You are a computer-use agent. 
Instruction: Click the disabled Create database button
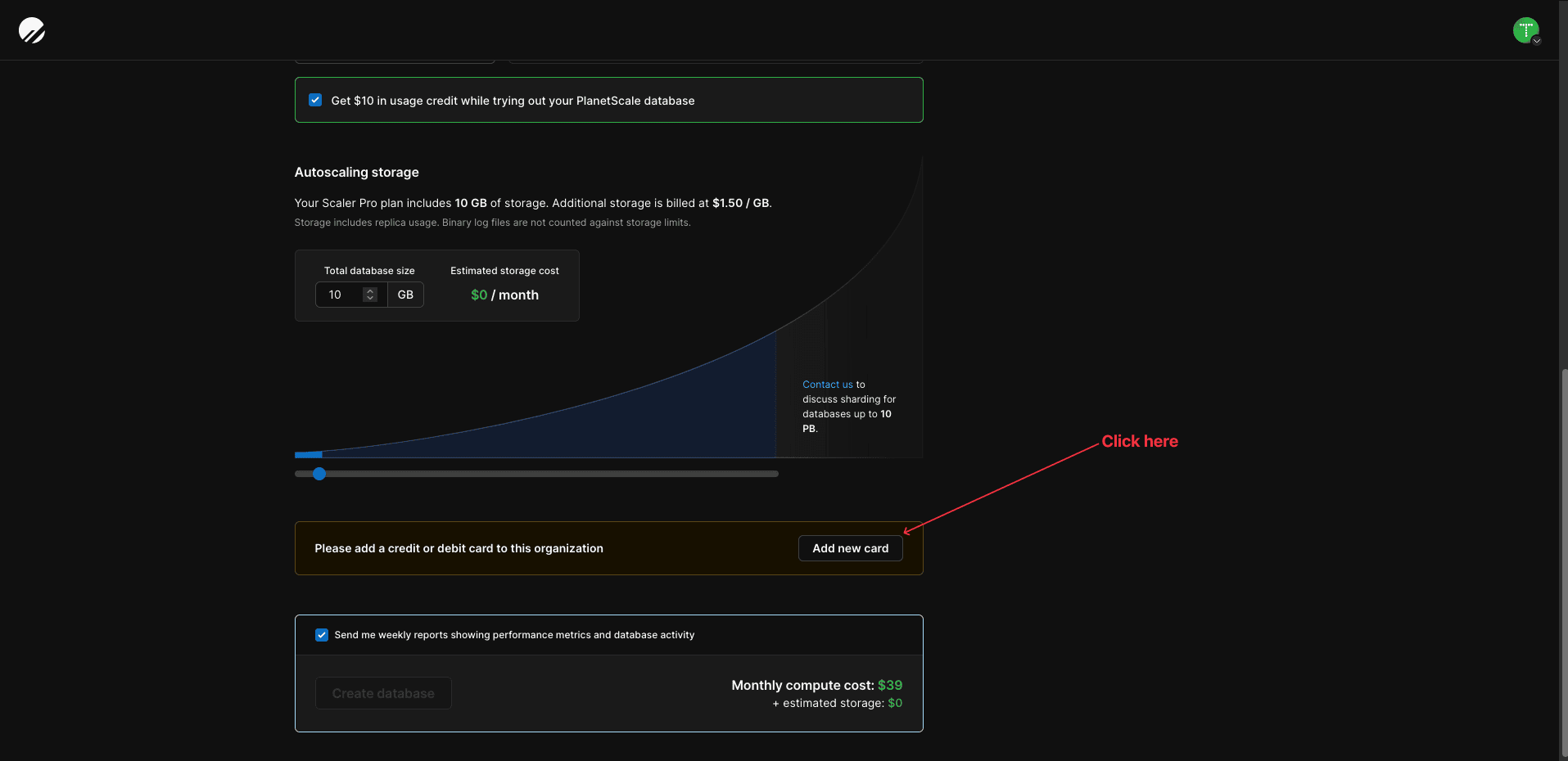[x=382, y=693]
